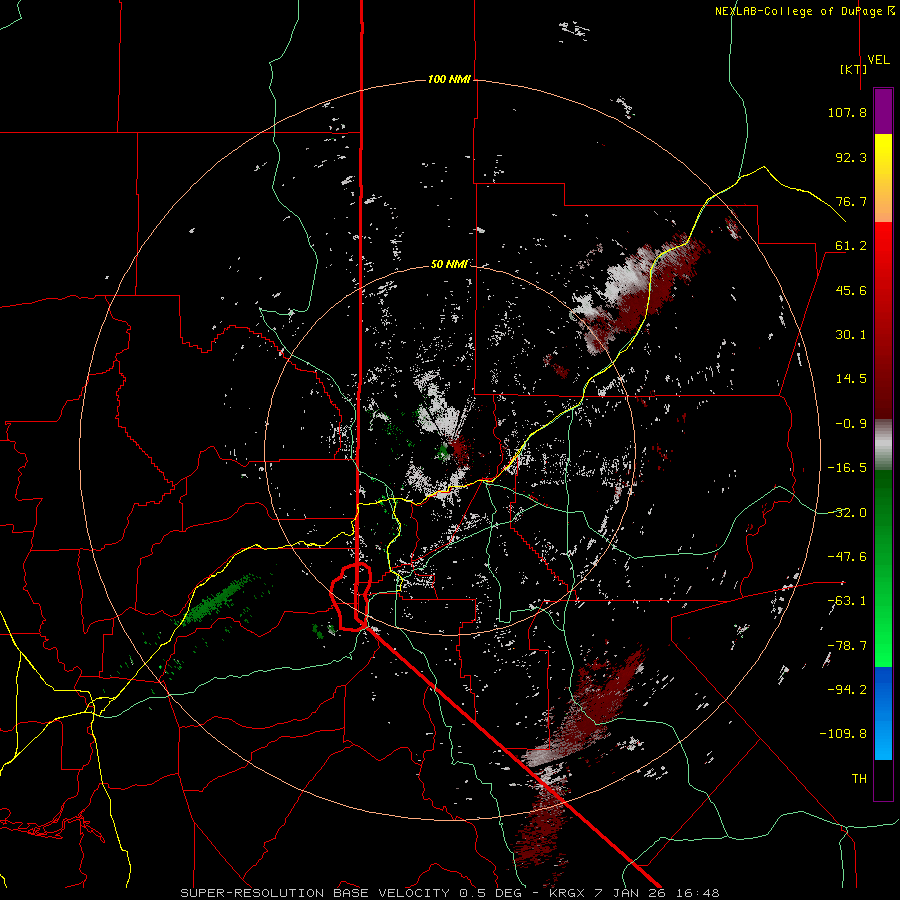900x900 pixels.
Task: Click the -94.2 velocity scale value
Action: point(847,690)
